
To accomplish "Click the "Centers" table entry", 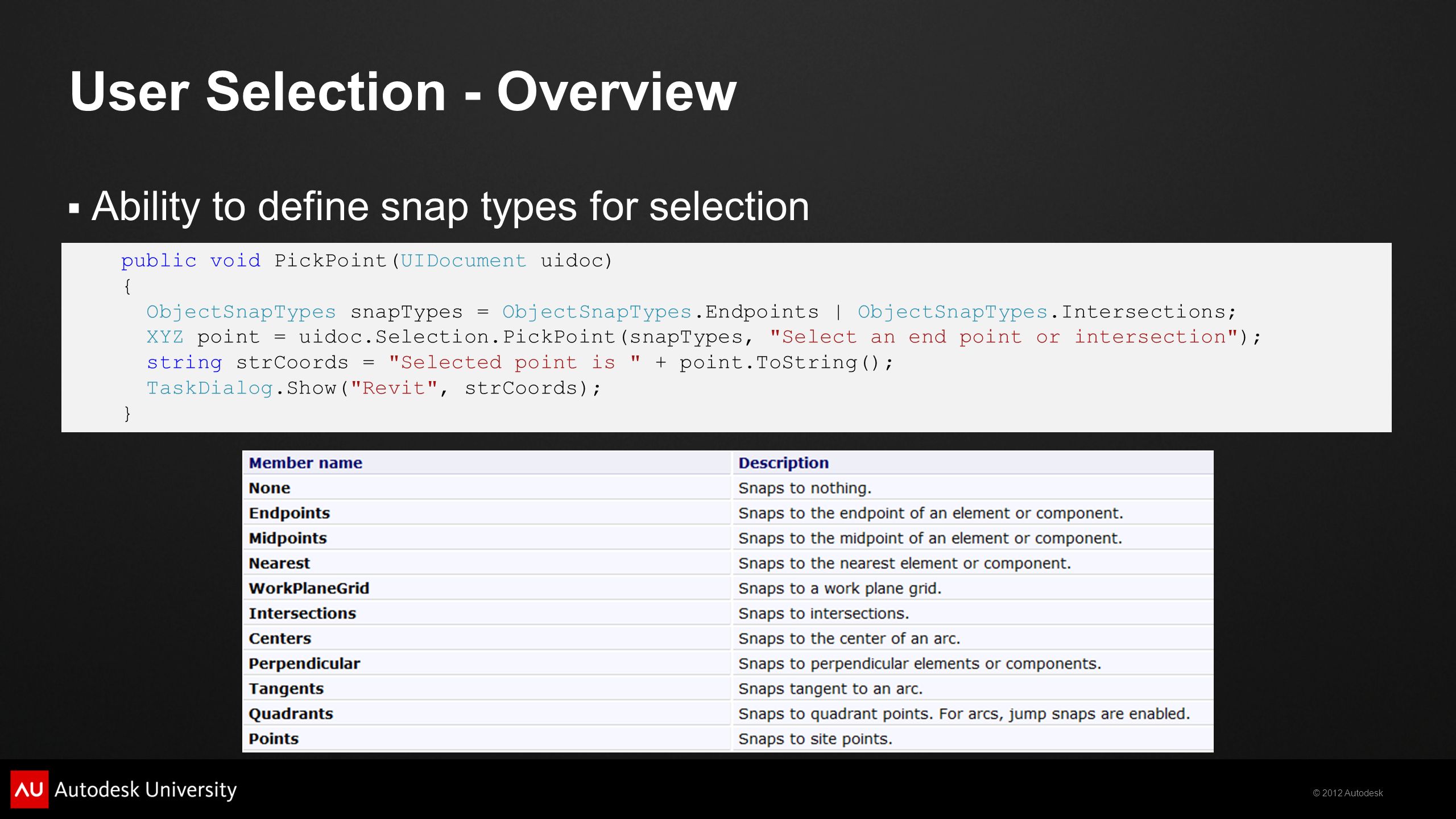I will [x=280, y=638].
